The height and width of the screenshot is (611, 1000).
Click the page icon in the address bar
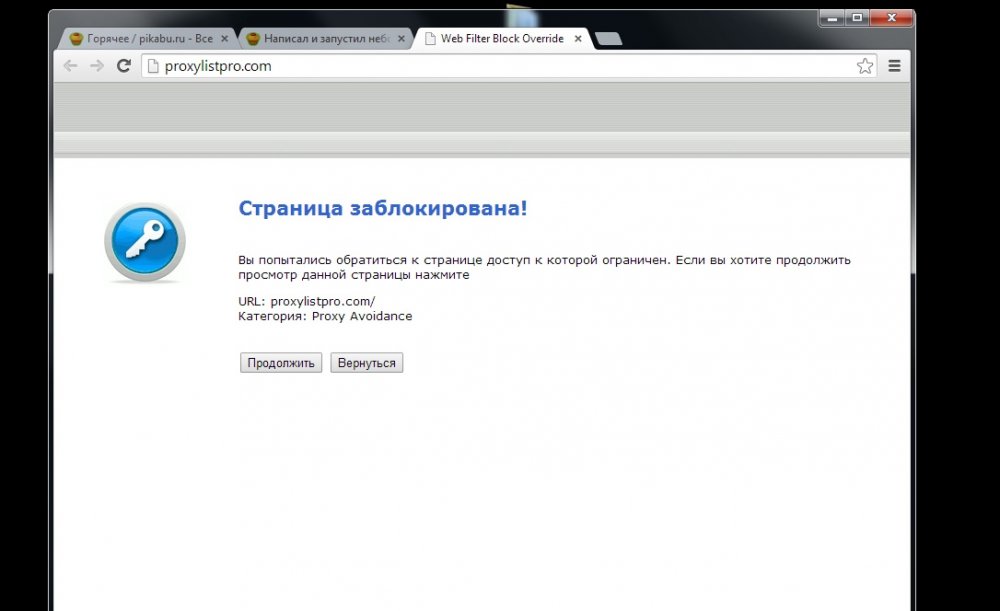click(152, 66)
